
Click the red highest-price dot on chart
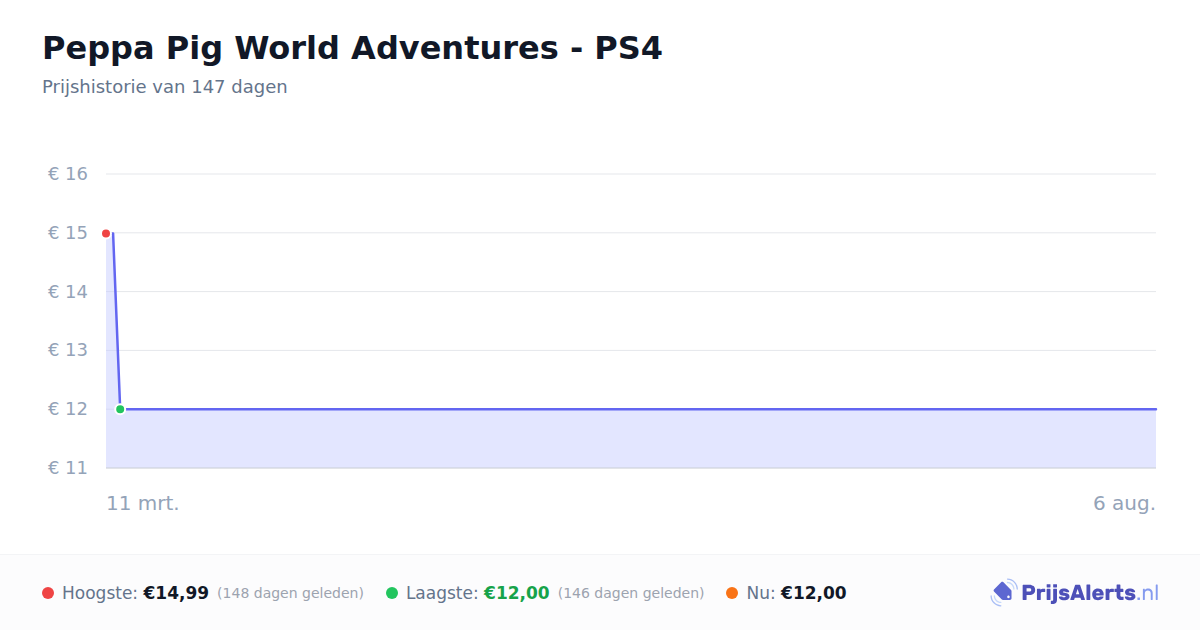106,233
